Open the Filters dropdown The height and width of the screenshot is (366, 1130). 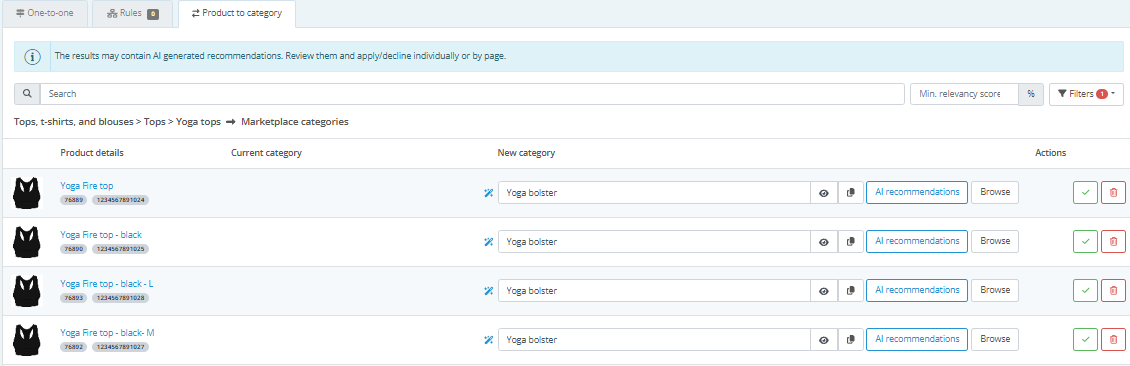(1086, 94)
